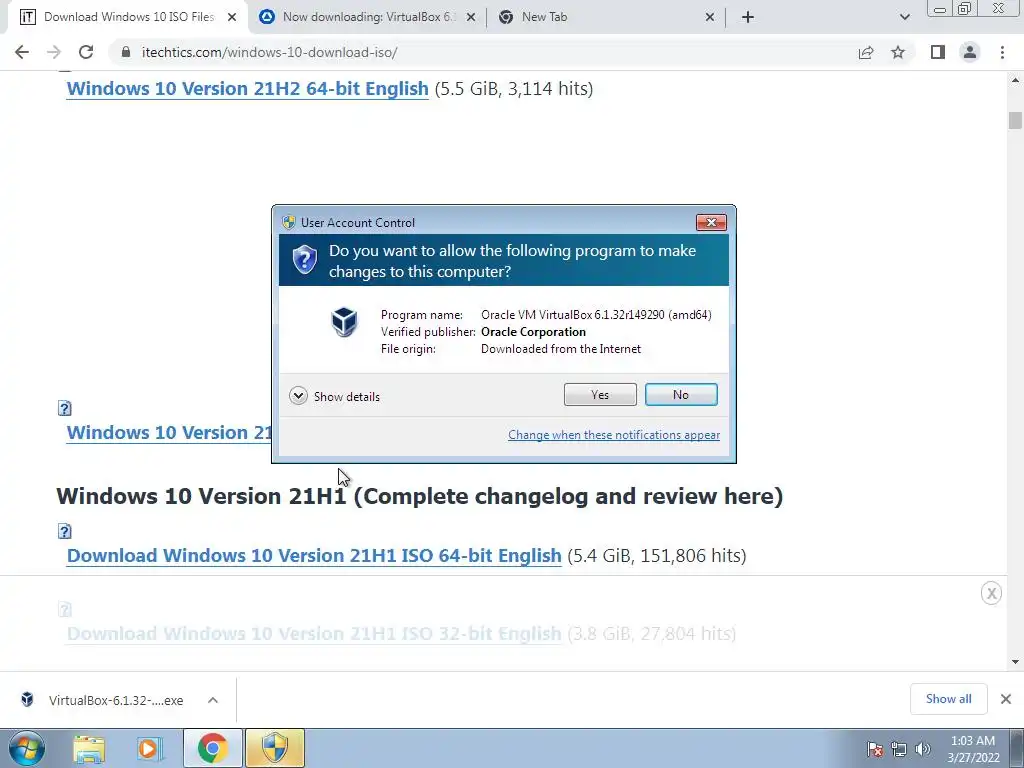
Task: Click Show all downloads button
Action: click(948, 699)
